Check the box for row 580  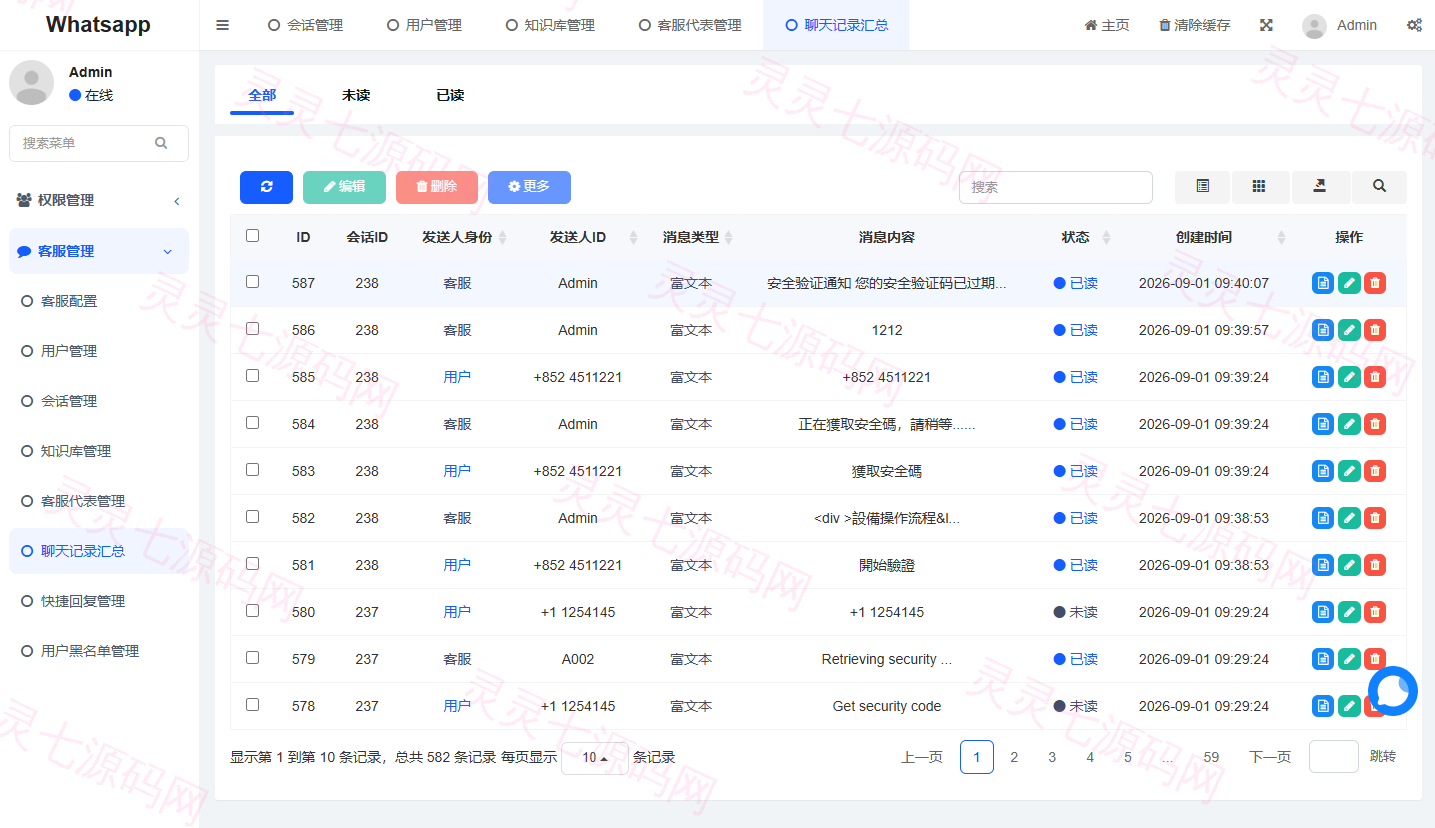tap(252, 611)
